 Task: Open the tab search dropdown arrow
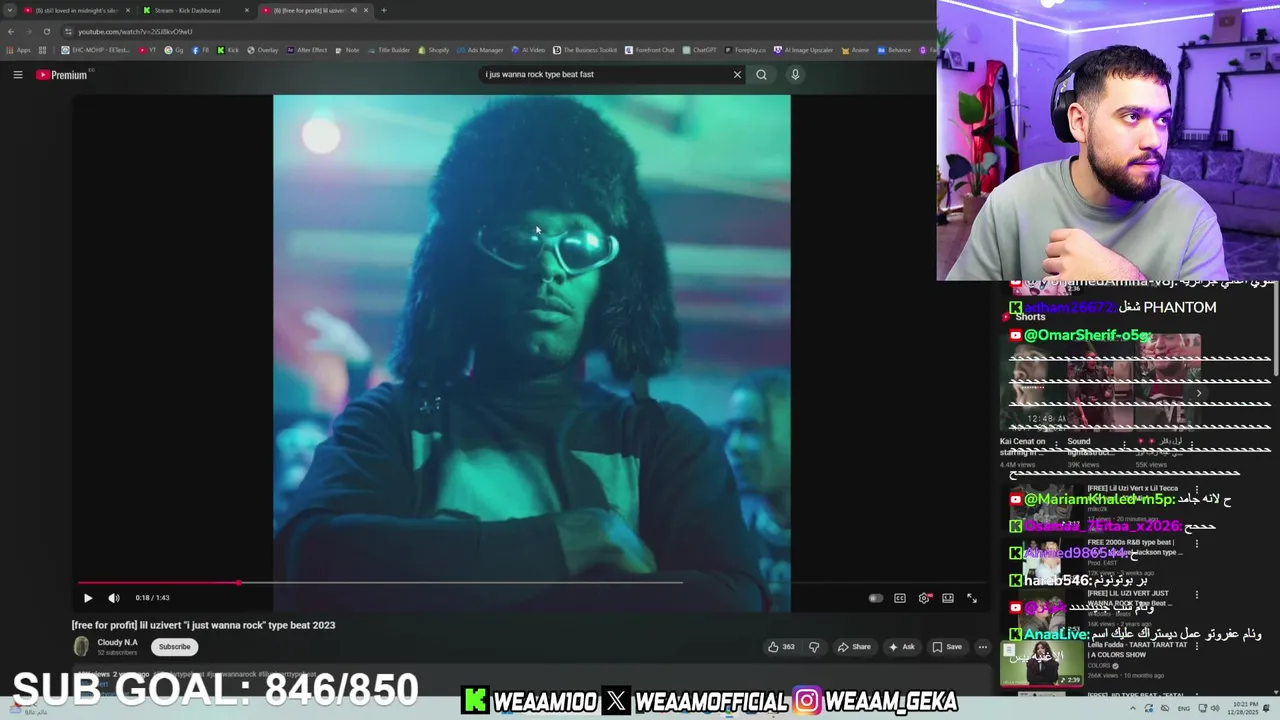pos(10,10)
